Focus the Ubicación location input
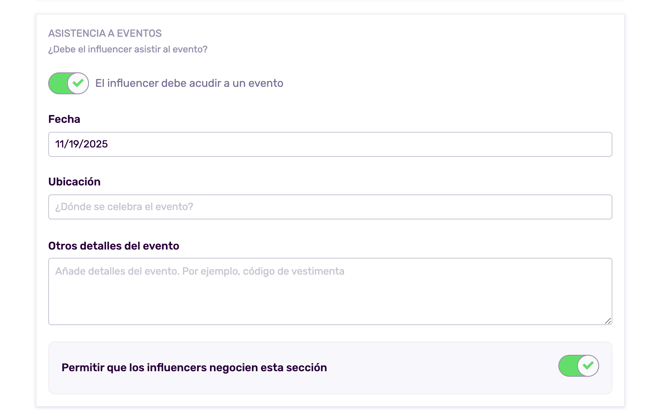 (x=330, y=207)
